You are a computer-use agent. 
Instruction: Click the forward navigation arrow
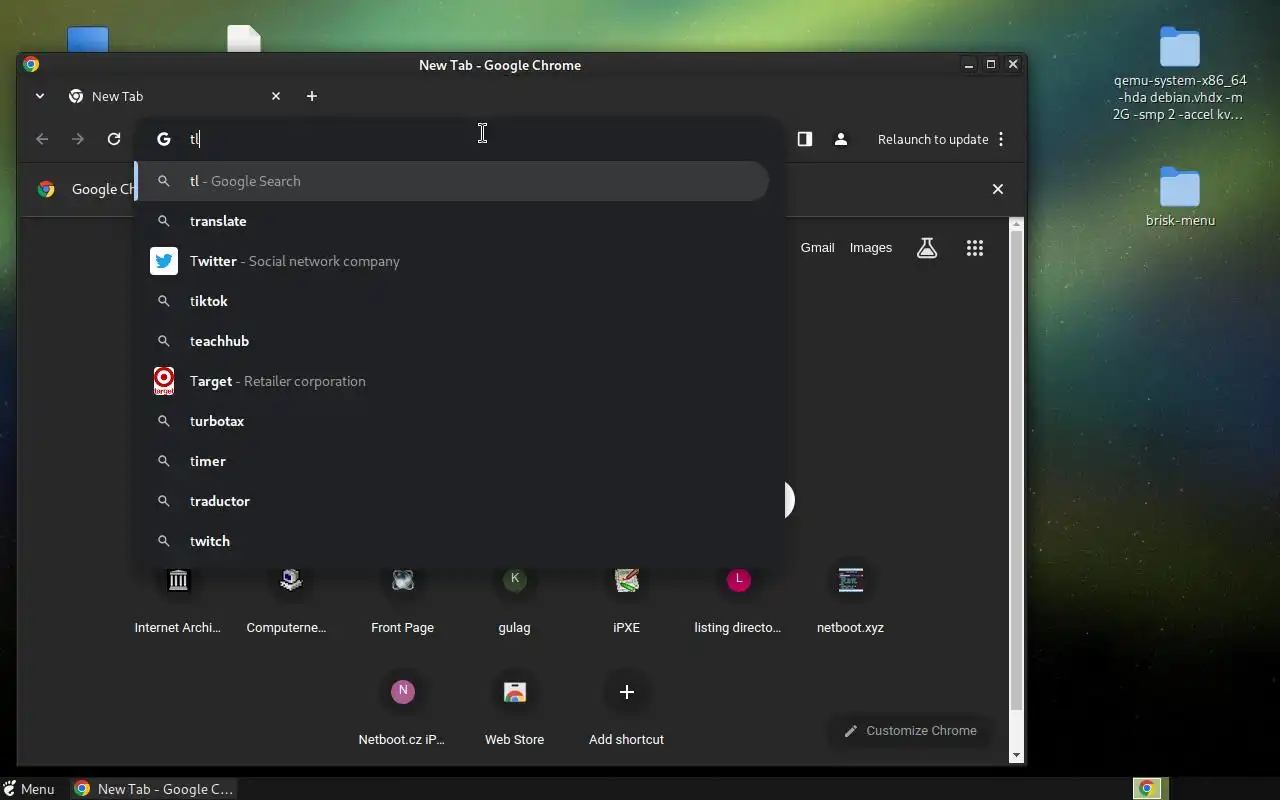(x=78, y=139)
